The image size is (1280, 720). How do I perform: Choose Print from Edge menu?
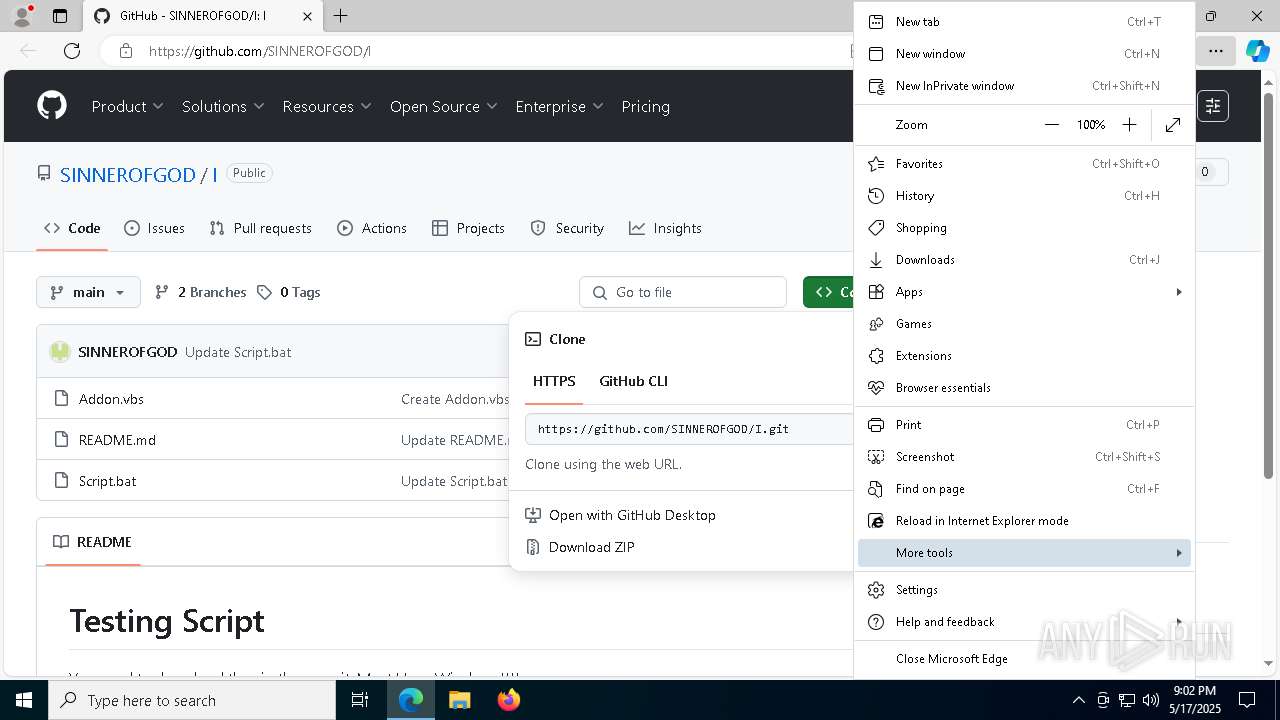(1024, 425)
